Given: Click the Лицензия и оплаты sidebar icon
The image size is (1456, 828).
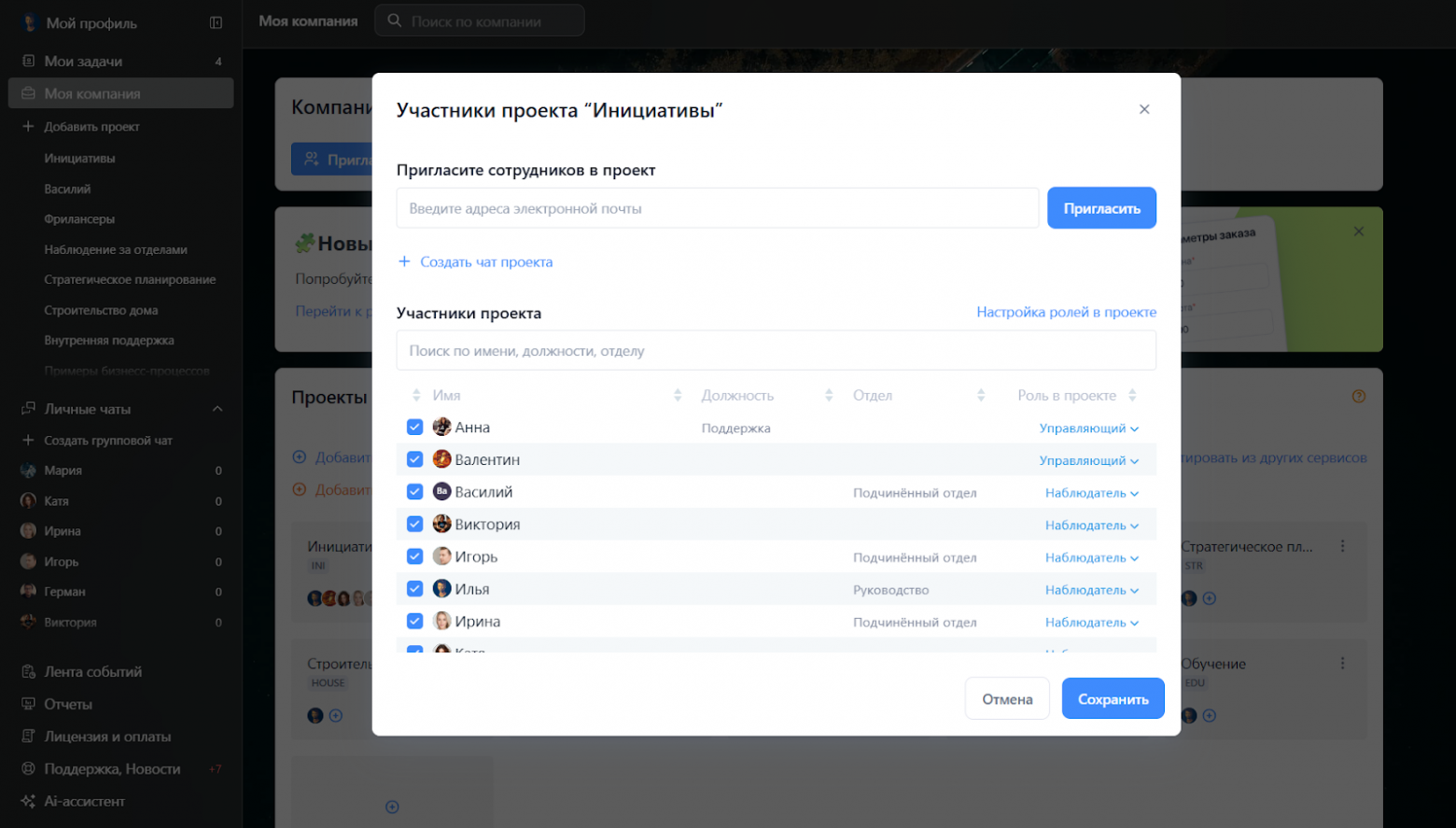Looking at the screenshot, I should pos(29,737).
